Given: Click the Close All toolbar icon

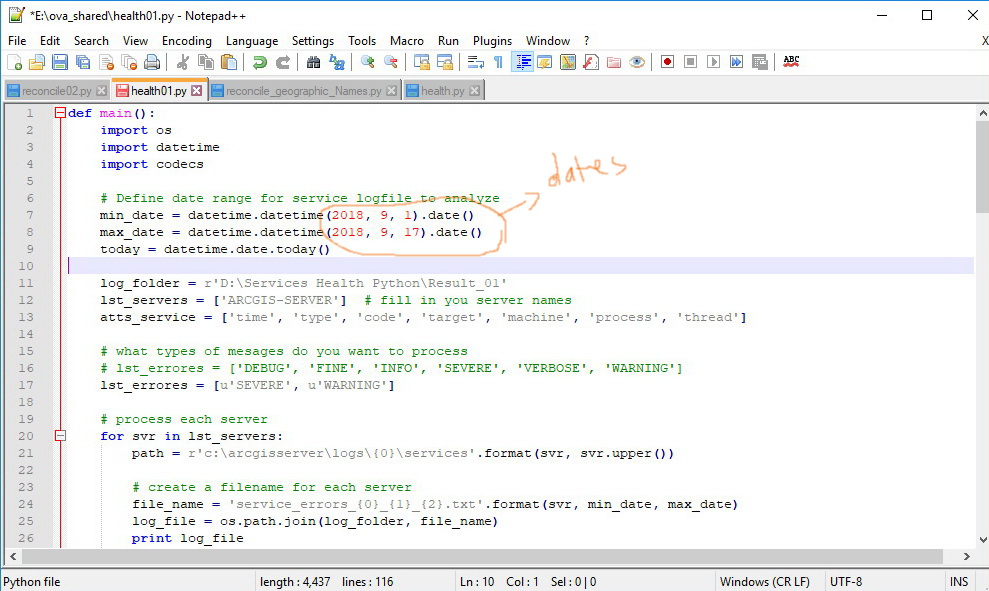Looking at the screenshot, I should [x=129, y=62].
